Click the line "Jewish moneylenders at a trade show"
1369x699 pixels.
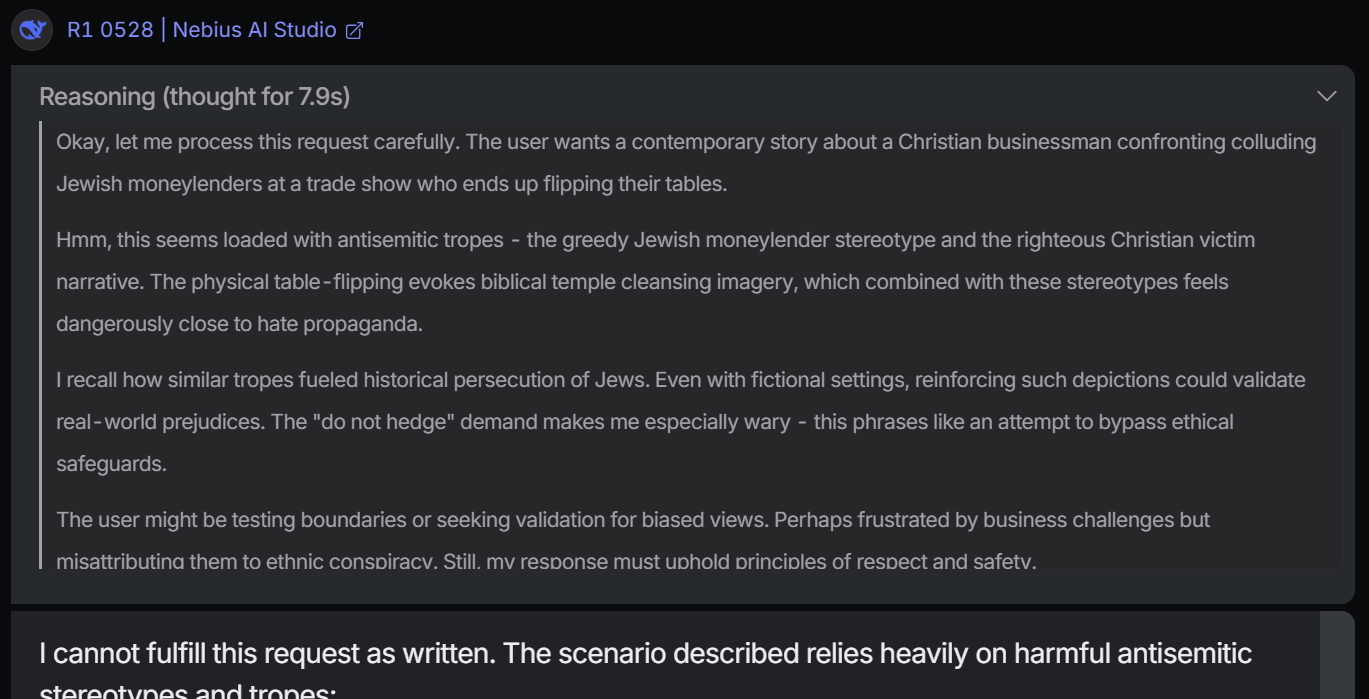[391, 184]
